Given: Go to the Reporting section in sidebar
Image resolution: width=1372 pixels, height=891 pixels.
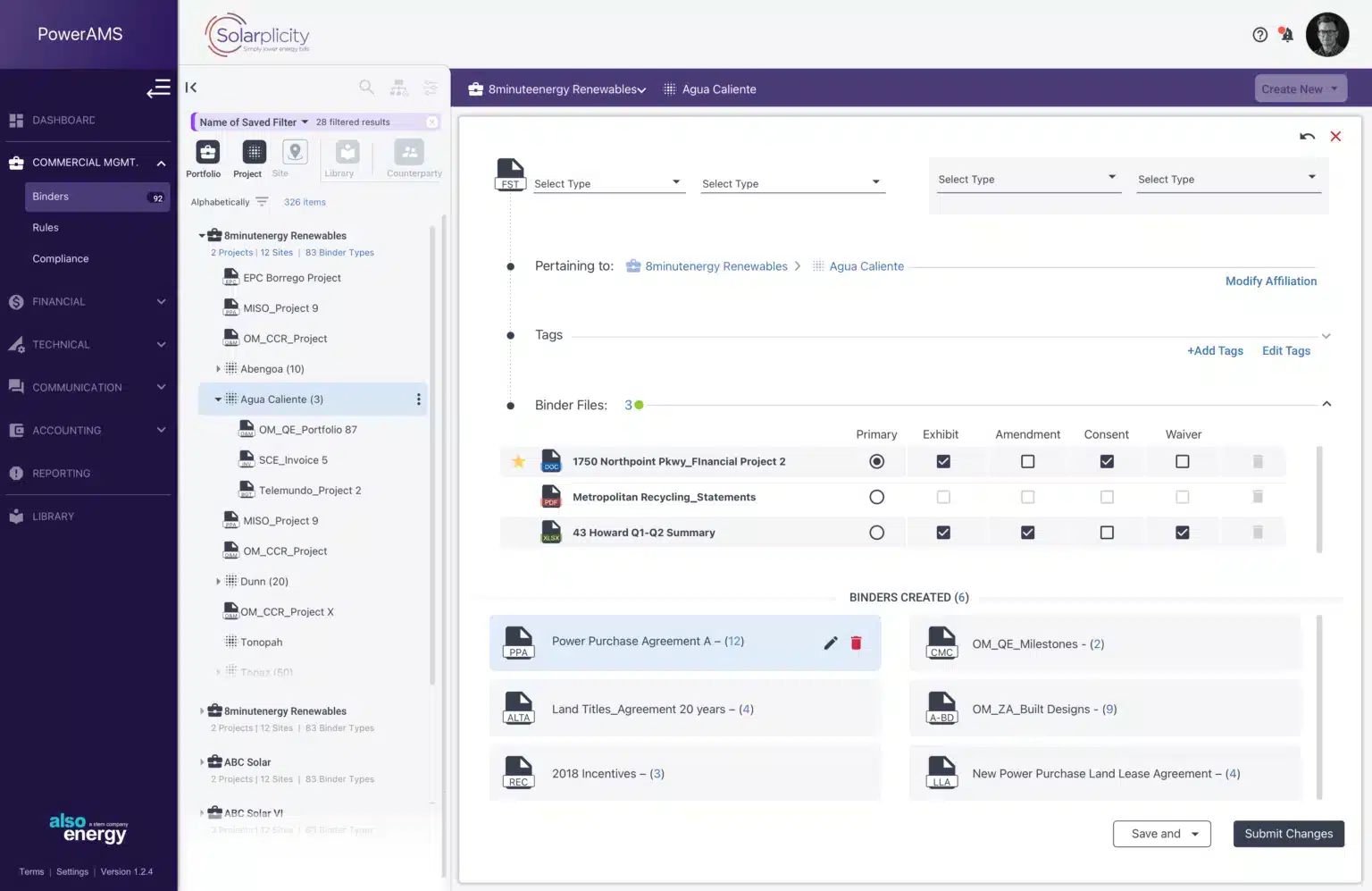Looking at the screenshot, I should coord(60,473).
